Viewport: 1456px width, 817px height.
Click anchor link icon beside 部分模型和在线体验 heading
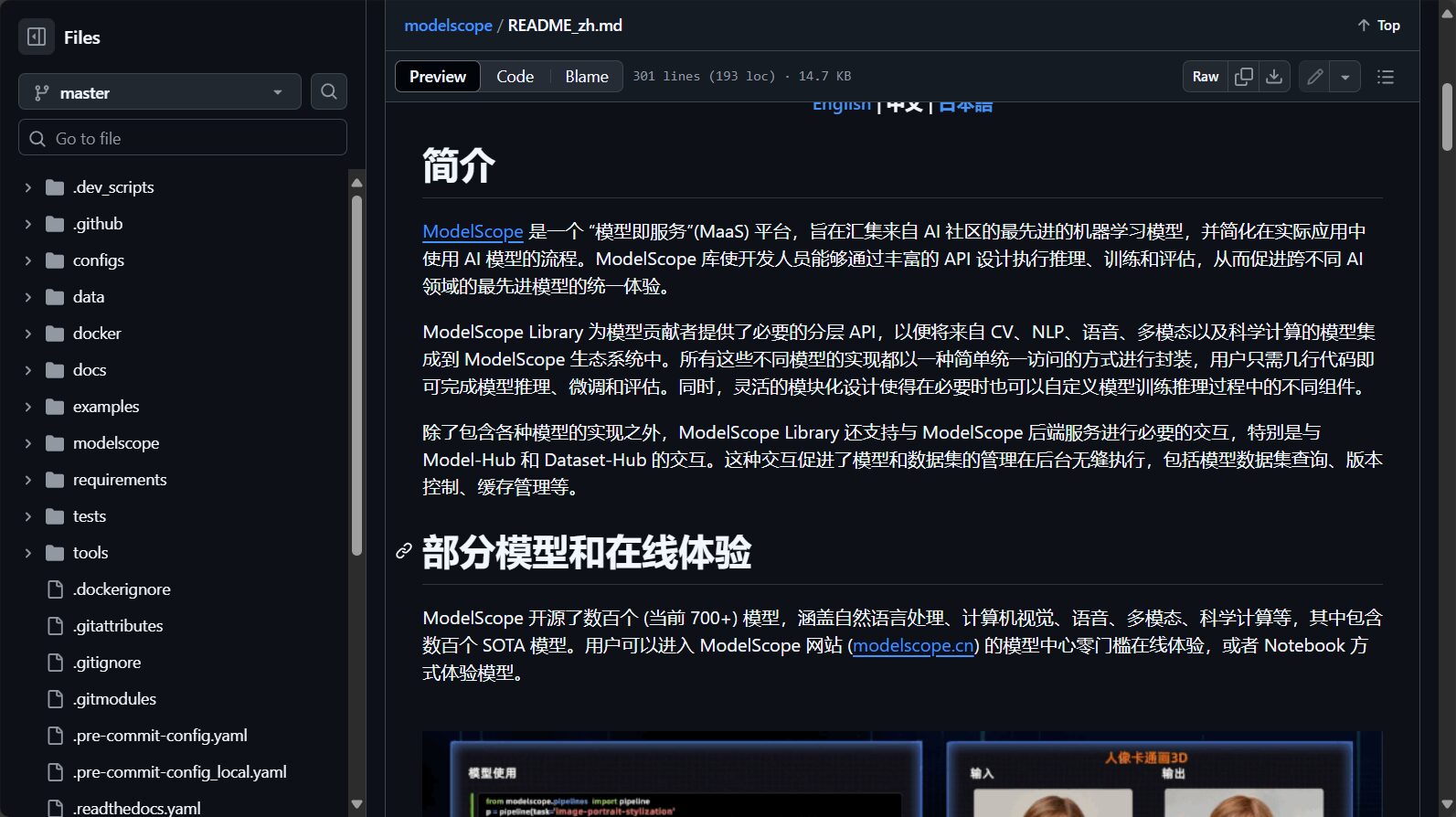pos(404,551)
